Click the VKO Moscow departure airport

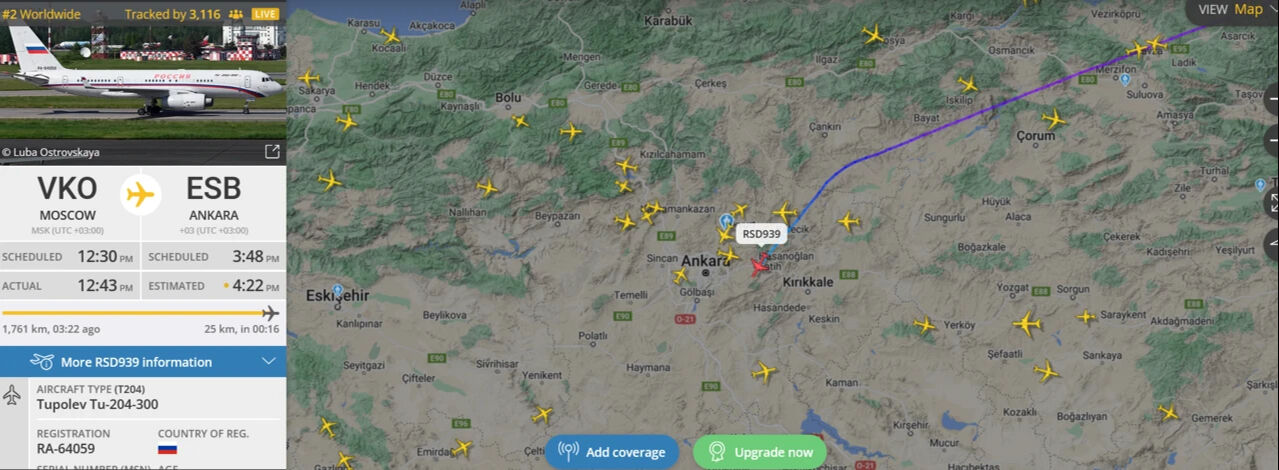(68, 199)
